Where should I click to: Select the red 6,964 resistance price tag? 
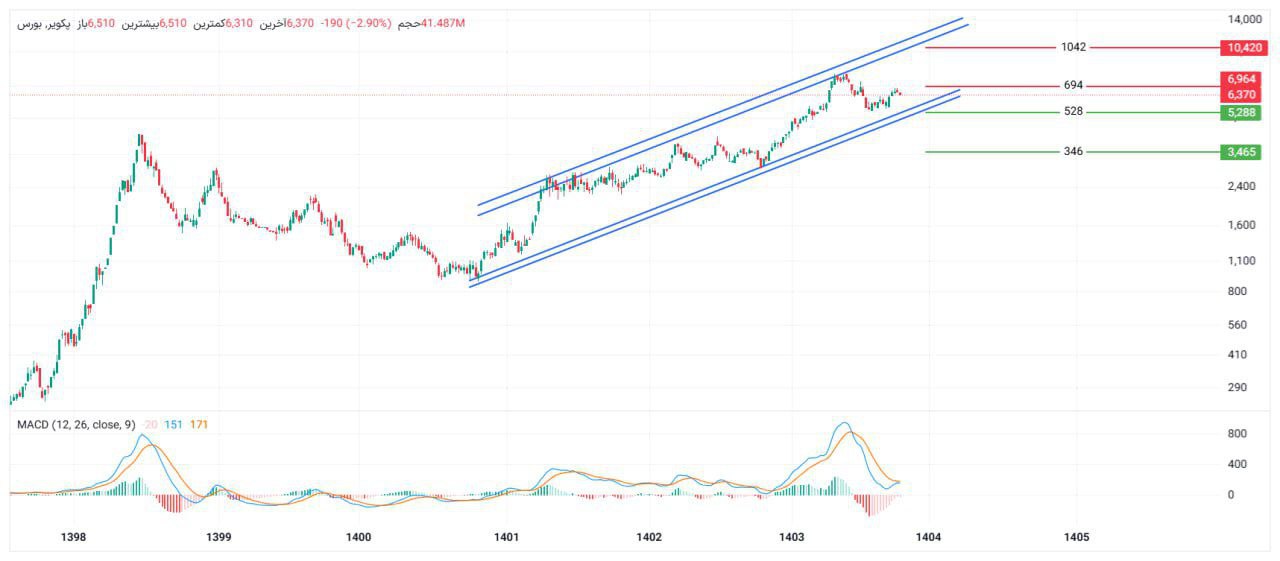pyautogui.click(x=1239, y=79)
